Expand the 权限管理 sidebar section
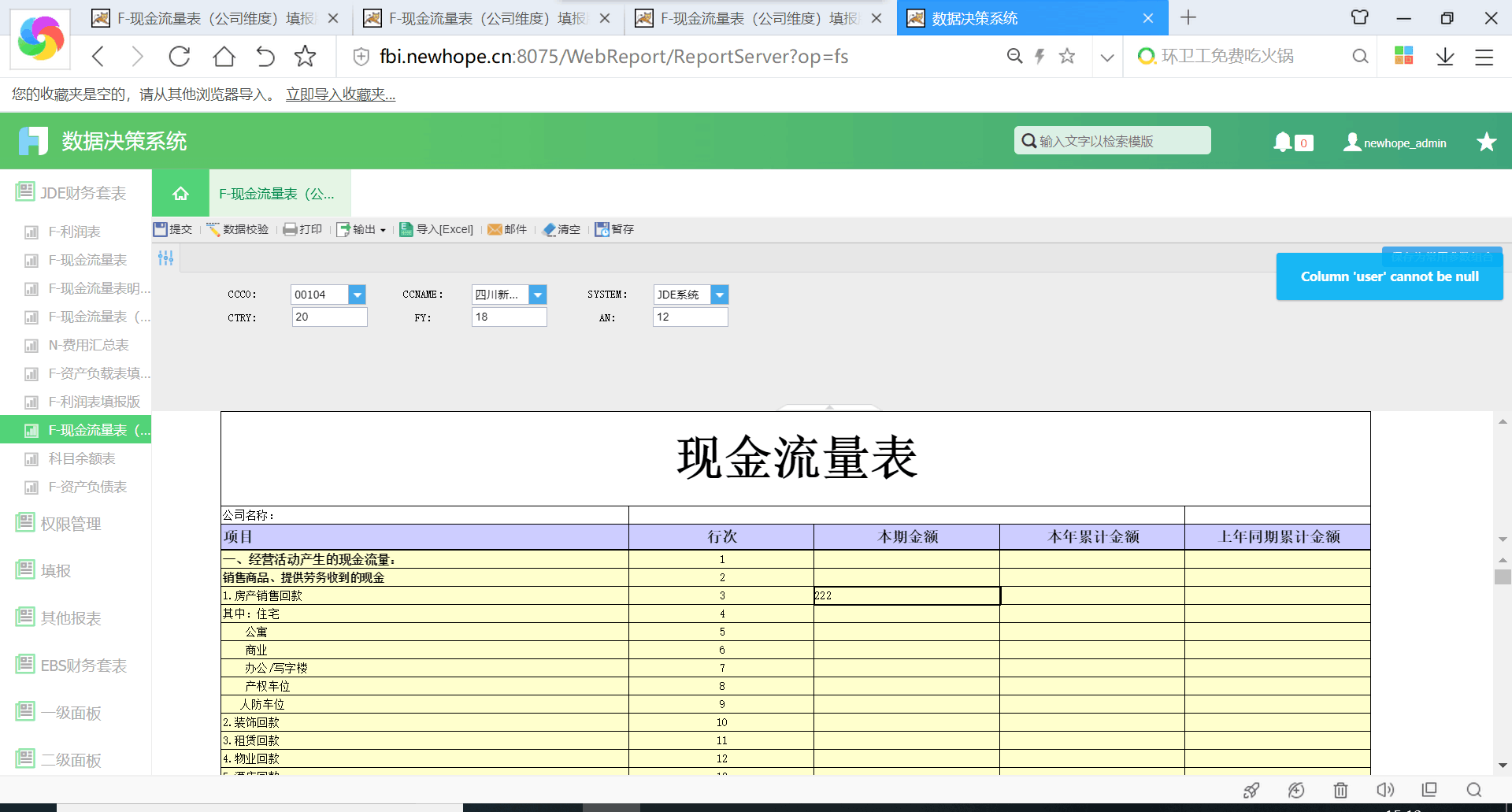This screenshot has height=812, width=1512. pos(70,524)
